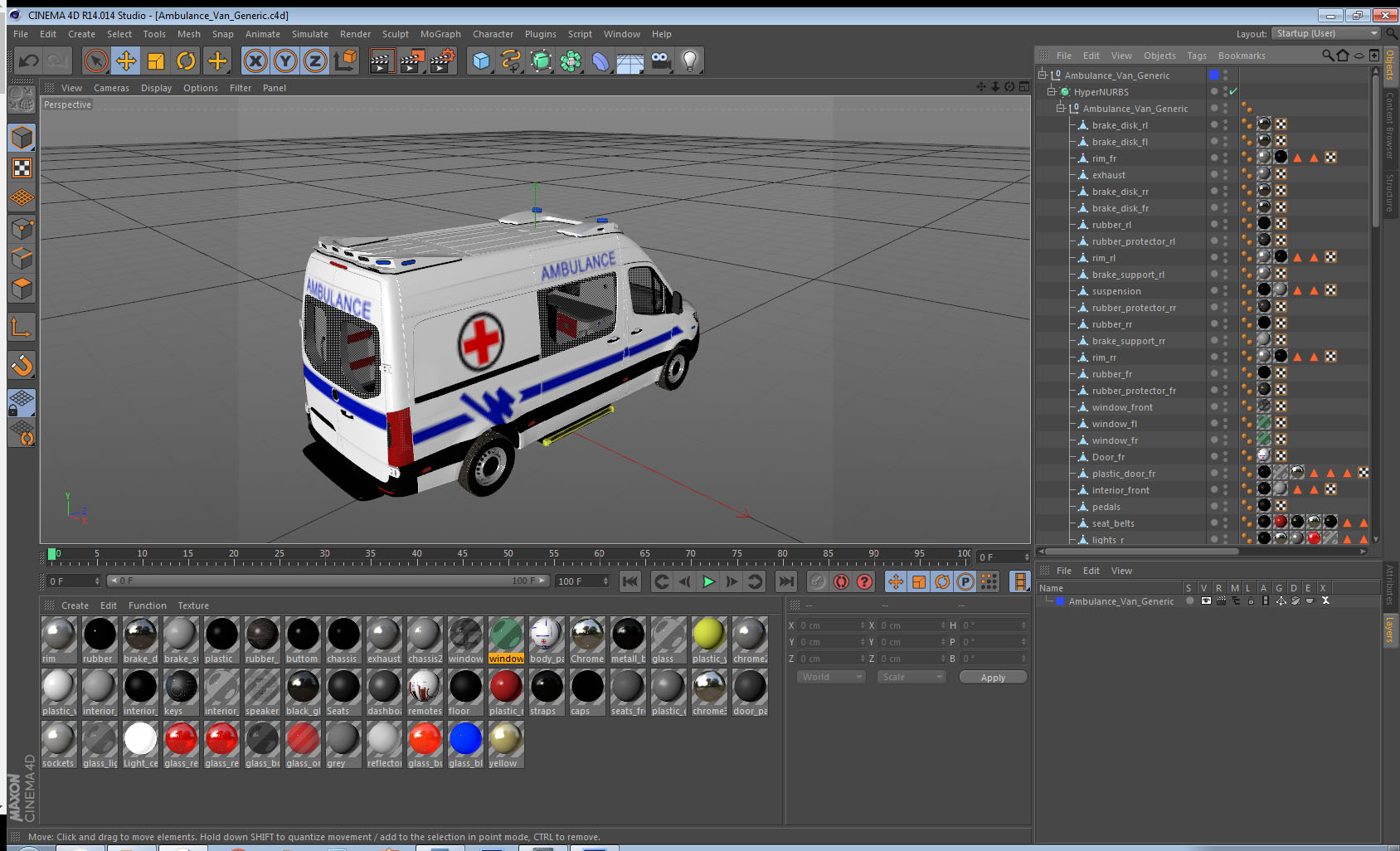Open the deformer objects icon
Viewport: 1400px width, 851px height.
coord(600,61)
